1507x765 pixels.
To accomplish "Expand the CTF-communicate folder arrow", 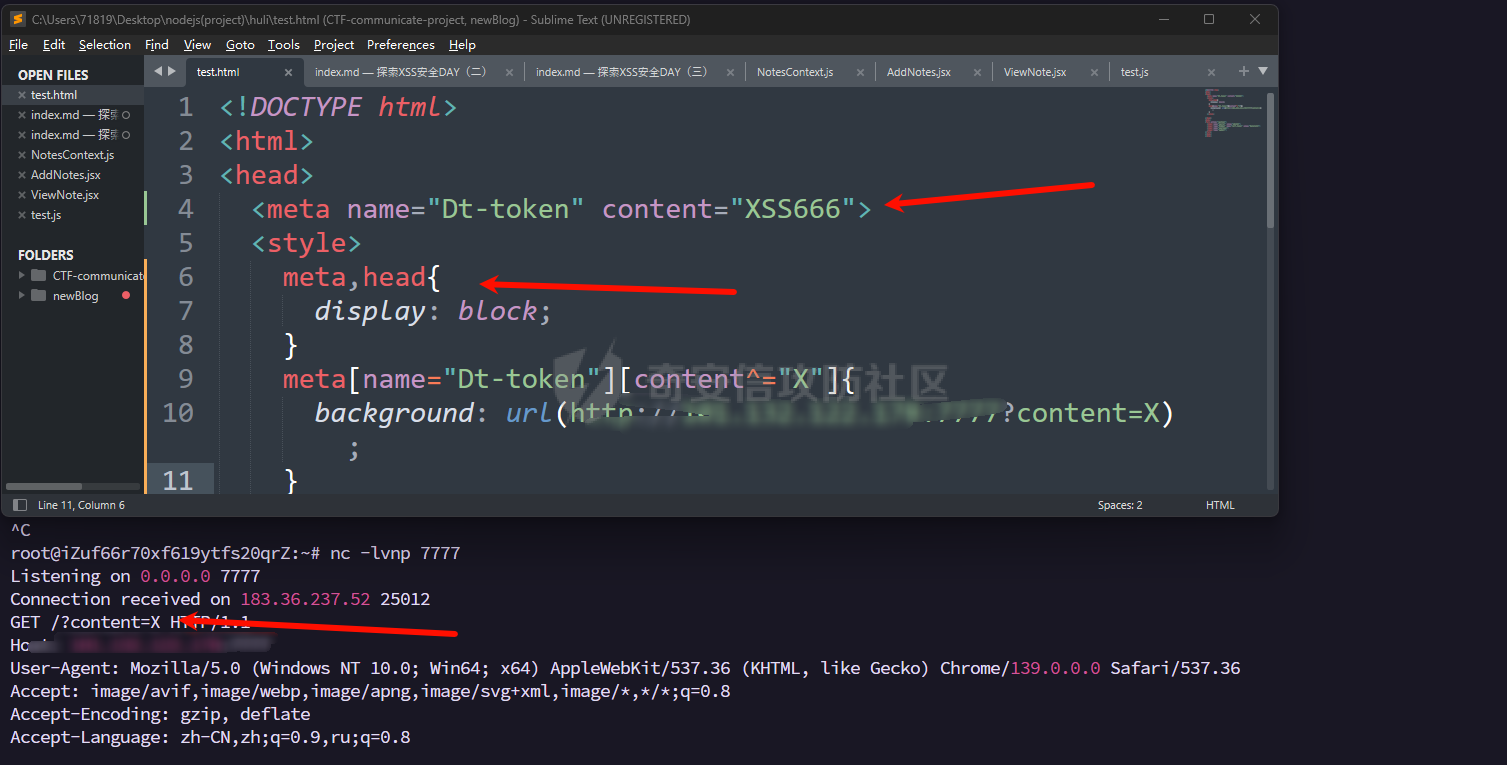I will [22, 275].
